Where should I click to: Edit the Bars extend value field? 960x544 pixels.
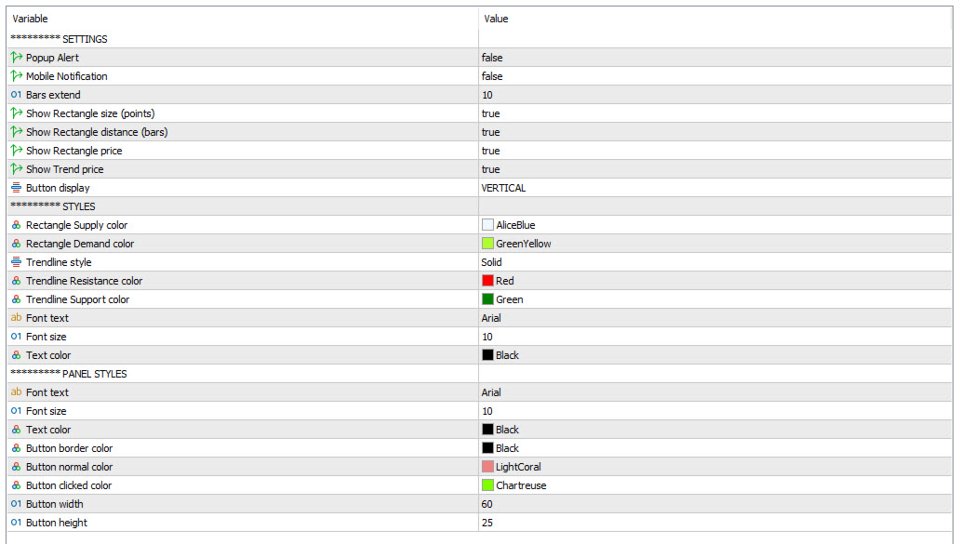click(x=488, y=95)
